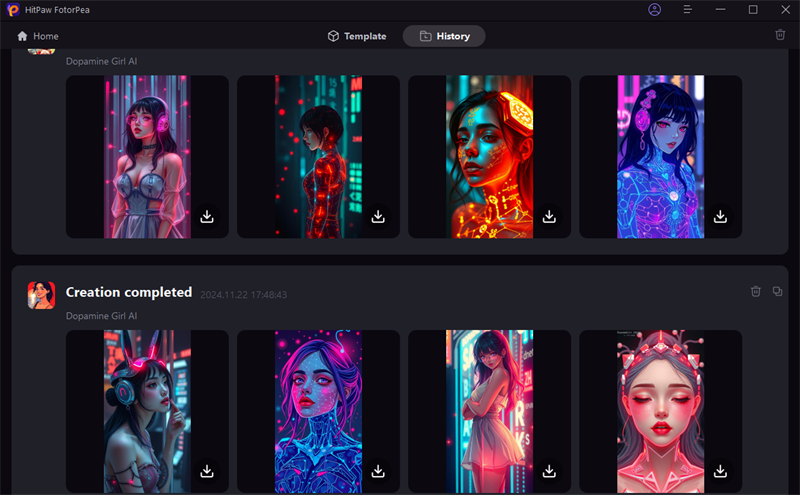The height and width of the screenshot is (495, 800).
Task: Click the timestamp 2024.11.22 17:48:43
Action: 243,294
